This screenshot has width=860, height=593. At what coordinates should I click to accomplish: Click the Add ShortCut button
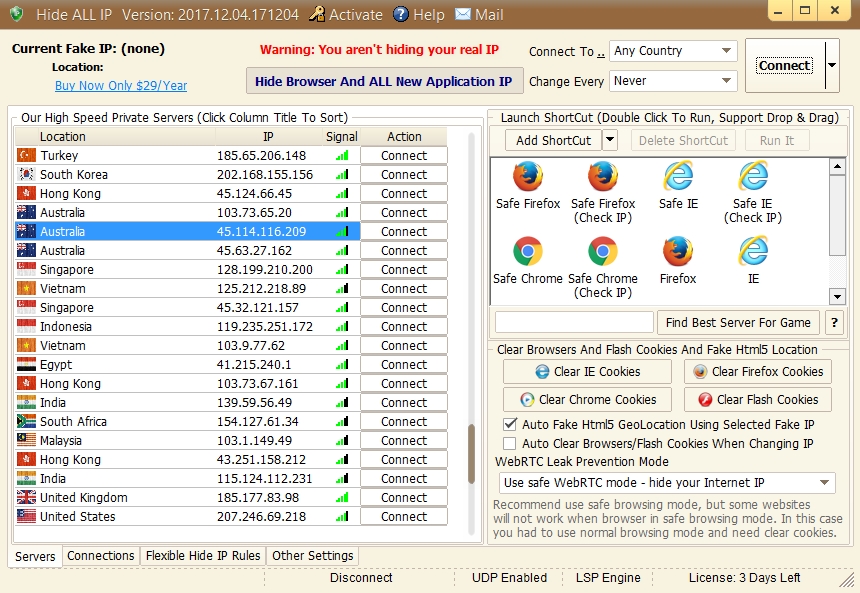pyautogui.click(x=553, y=140)
